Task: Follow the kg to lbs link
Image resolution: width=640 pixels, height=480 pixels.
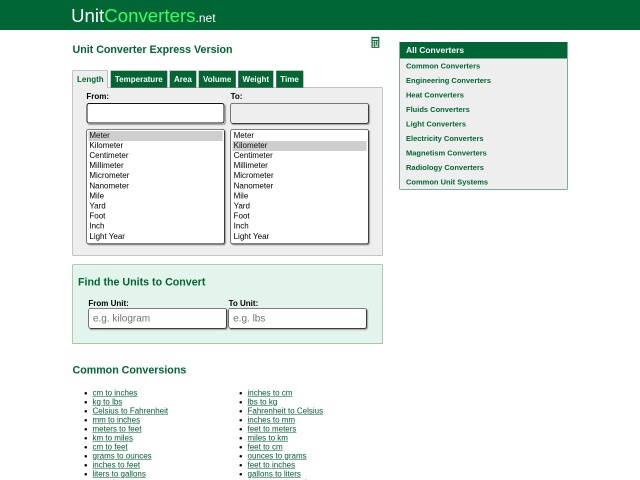Action: [x=107, y=402]
